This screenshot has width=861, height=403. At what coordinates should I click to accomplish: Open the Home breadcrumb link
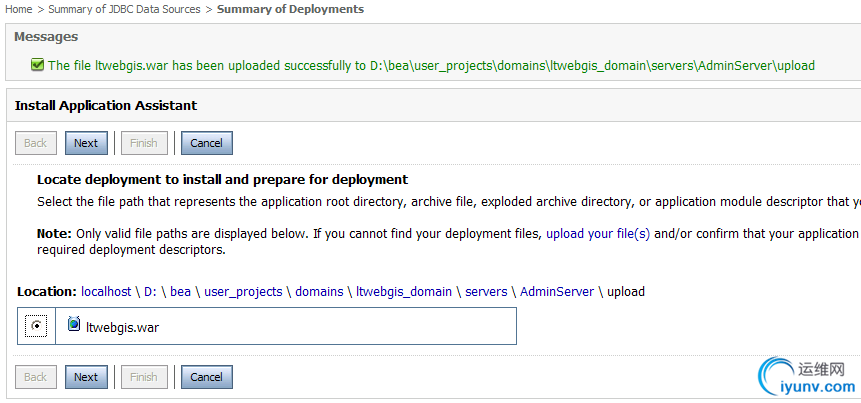click(x=19, y=9)
